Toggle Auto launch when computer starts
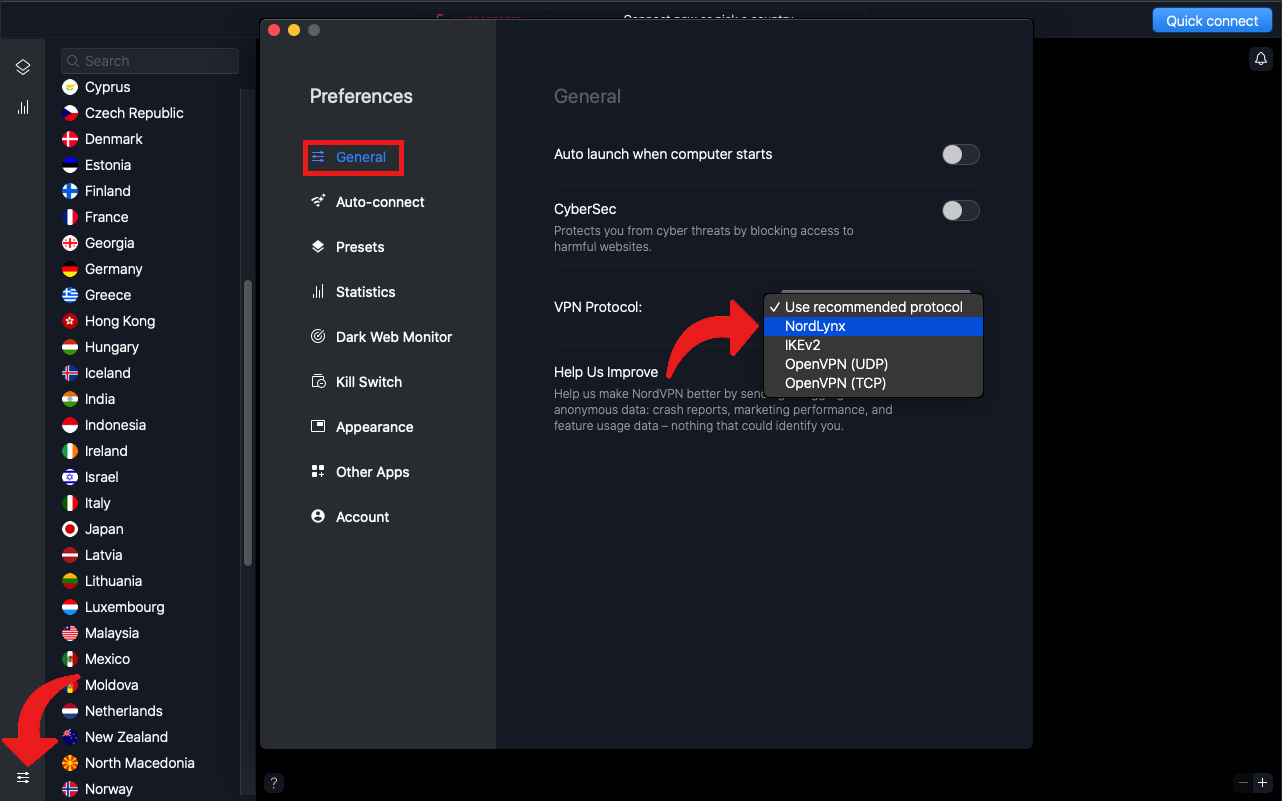Image resolution: width=1282 pixels, height=801 pixels. 960,155
